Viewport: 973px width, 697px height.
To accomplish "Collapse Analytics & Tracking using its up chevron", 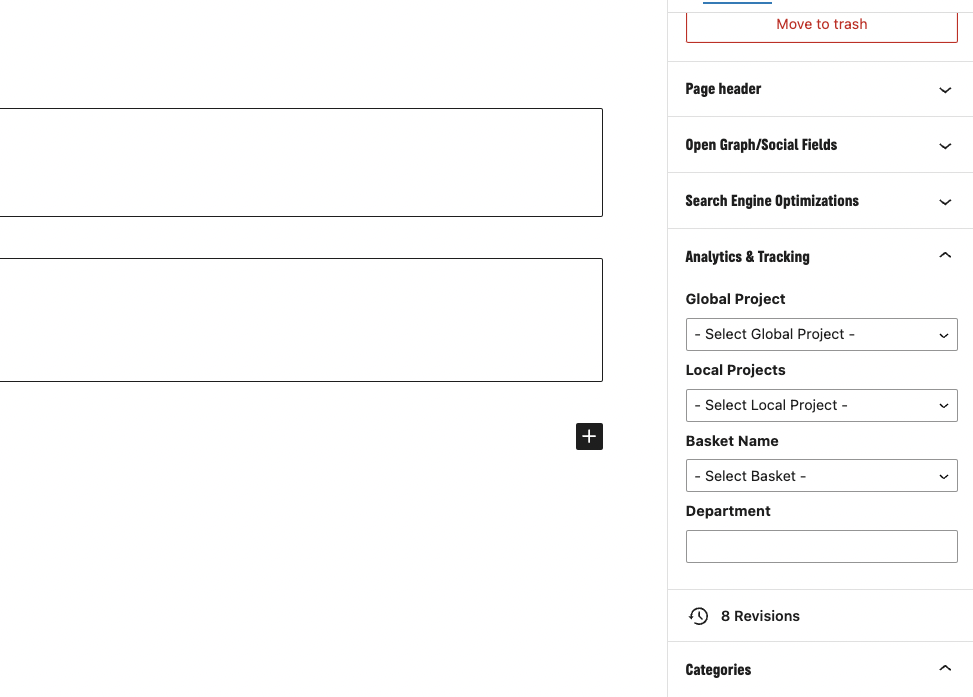I will click(x=944, y=255).
